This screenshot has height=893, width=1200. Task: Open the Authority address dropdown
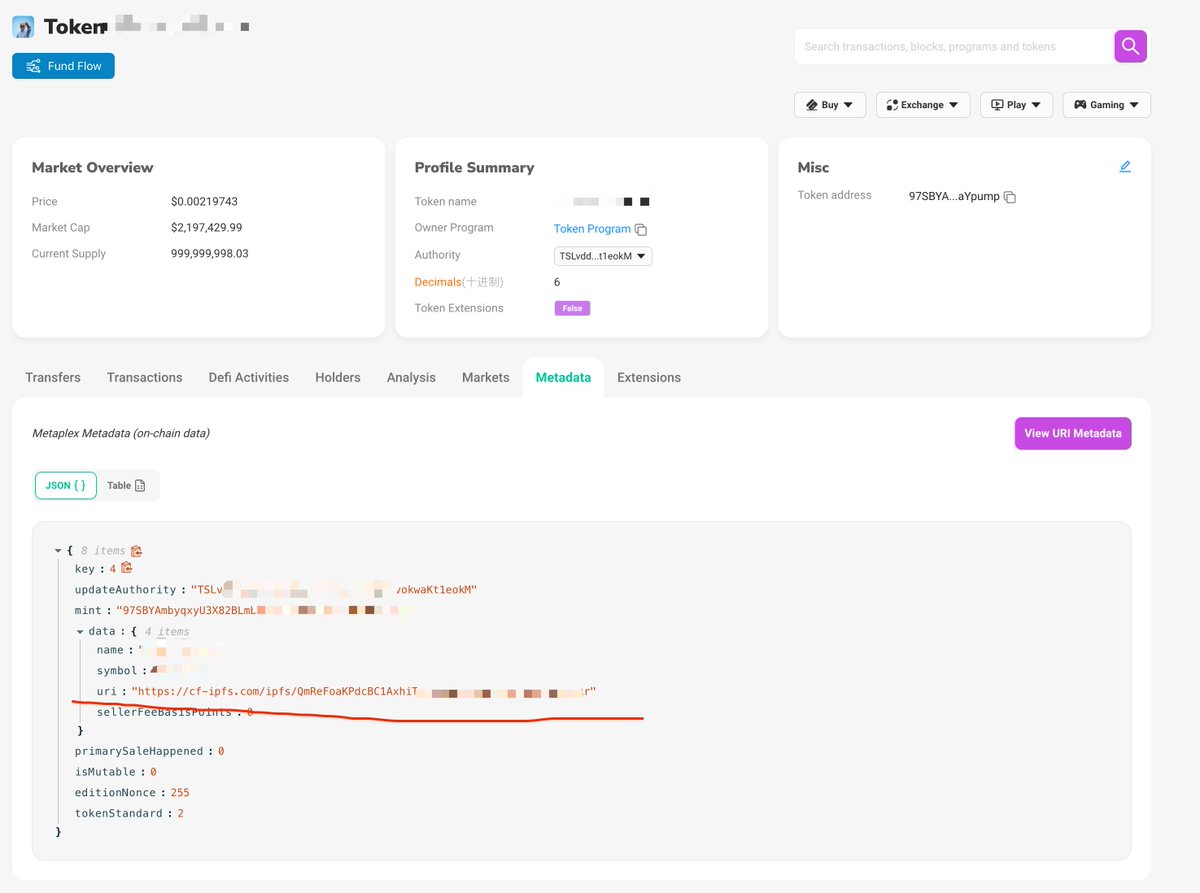(x=603, y=256)
